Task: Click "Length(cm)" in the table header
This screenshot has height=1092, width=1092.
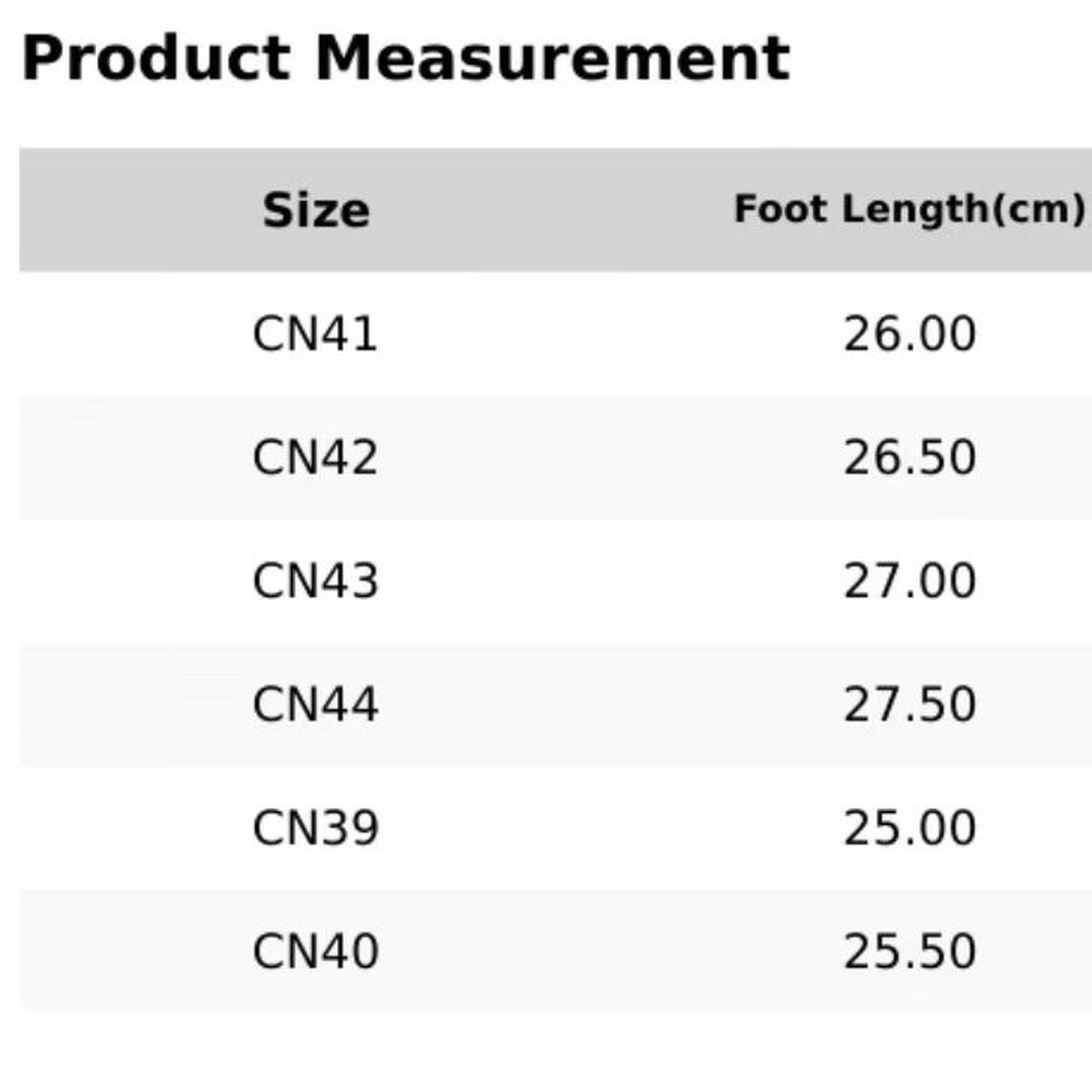Action: (963, 210)
